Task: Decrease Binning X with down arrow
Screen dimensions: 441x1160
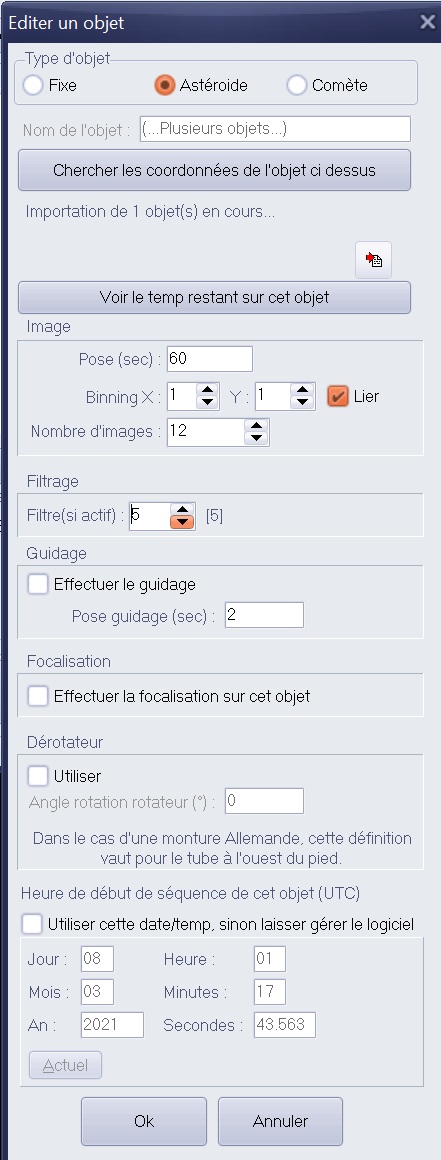Action: point(208,402)
